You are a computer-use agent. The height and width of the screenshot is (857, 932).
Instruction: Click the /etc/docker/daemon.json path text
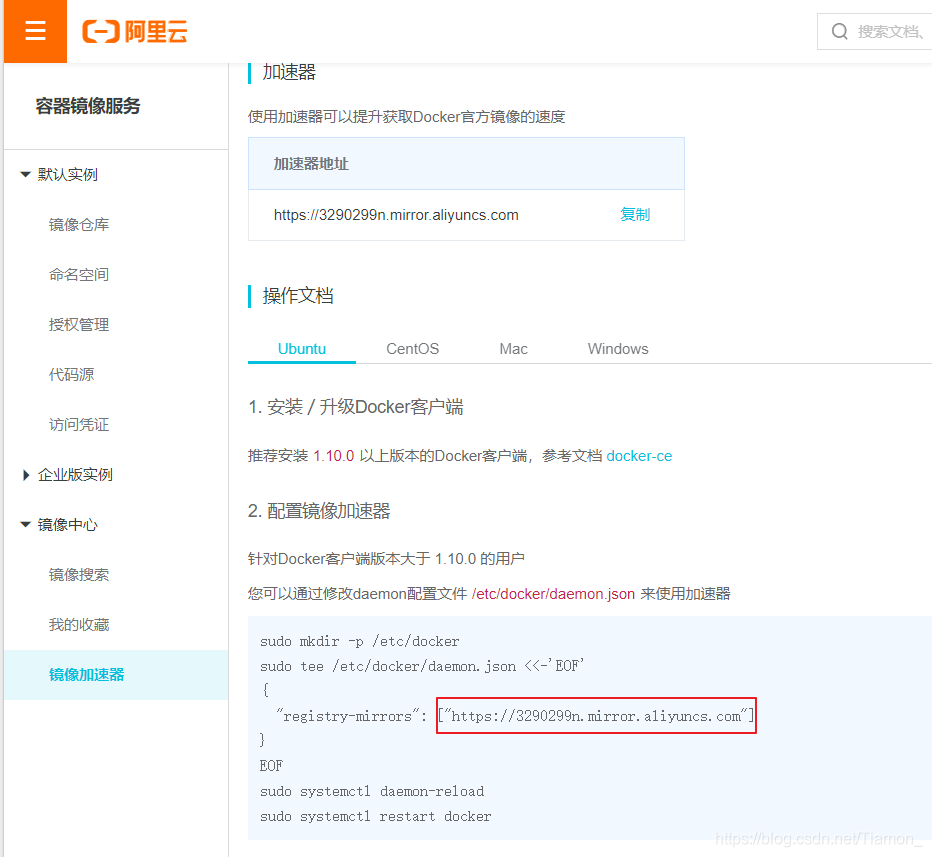(x=553, y=594)
